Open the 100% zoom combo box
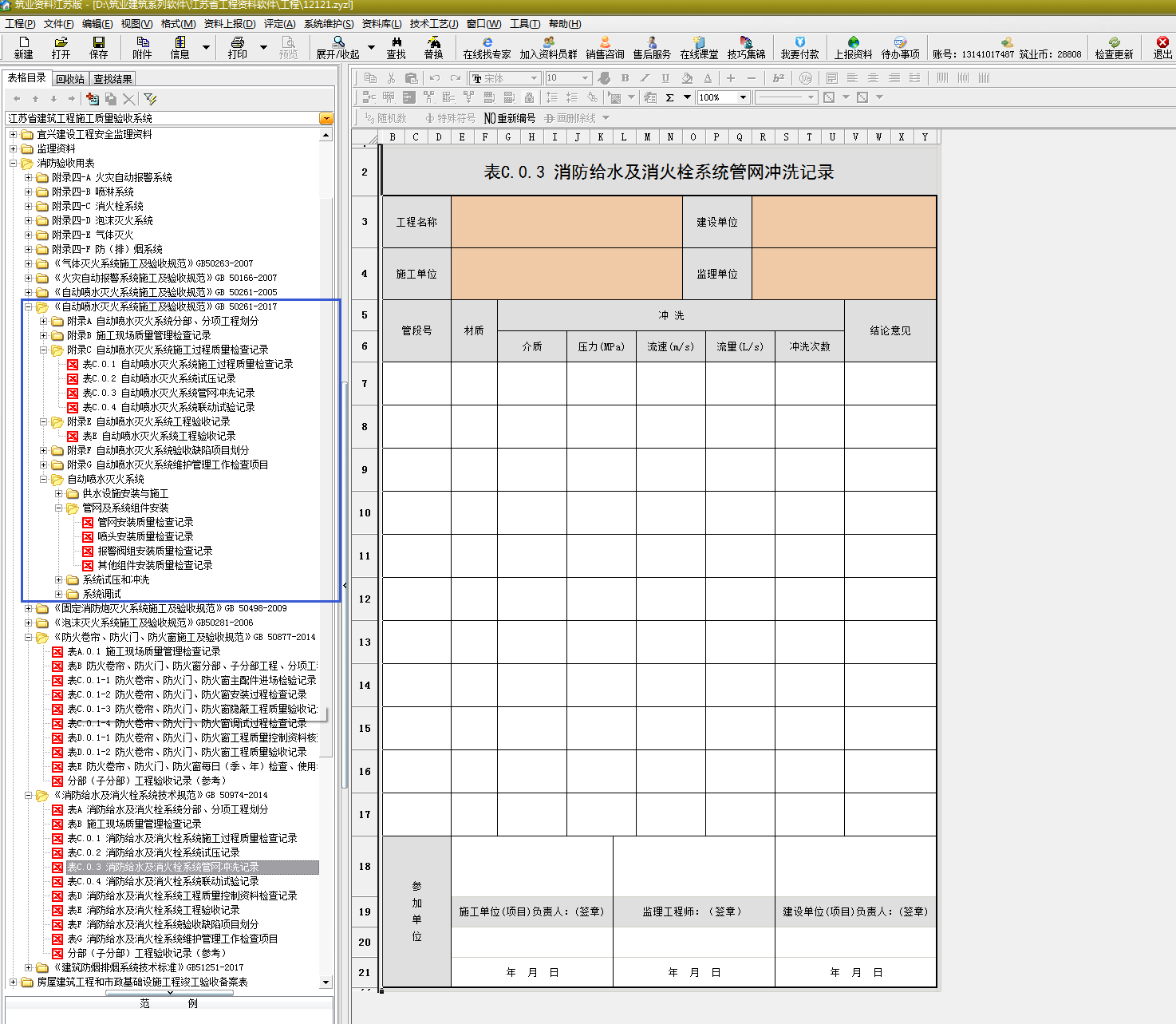1176x1024 pixels. click(x=724, y=97)
